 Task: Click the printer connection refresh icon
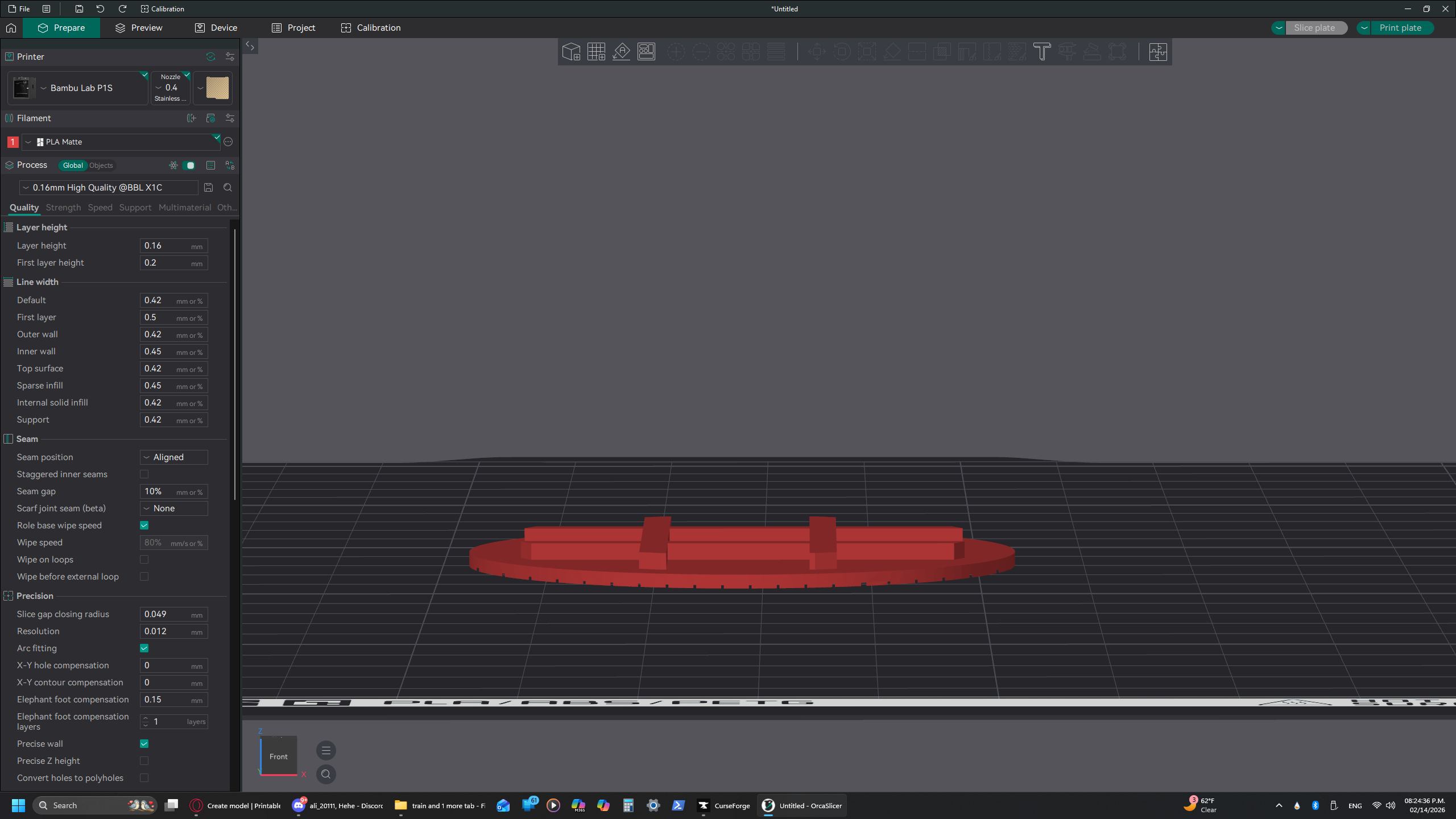coord(210,57)
